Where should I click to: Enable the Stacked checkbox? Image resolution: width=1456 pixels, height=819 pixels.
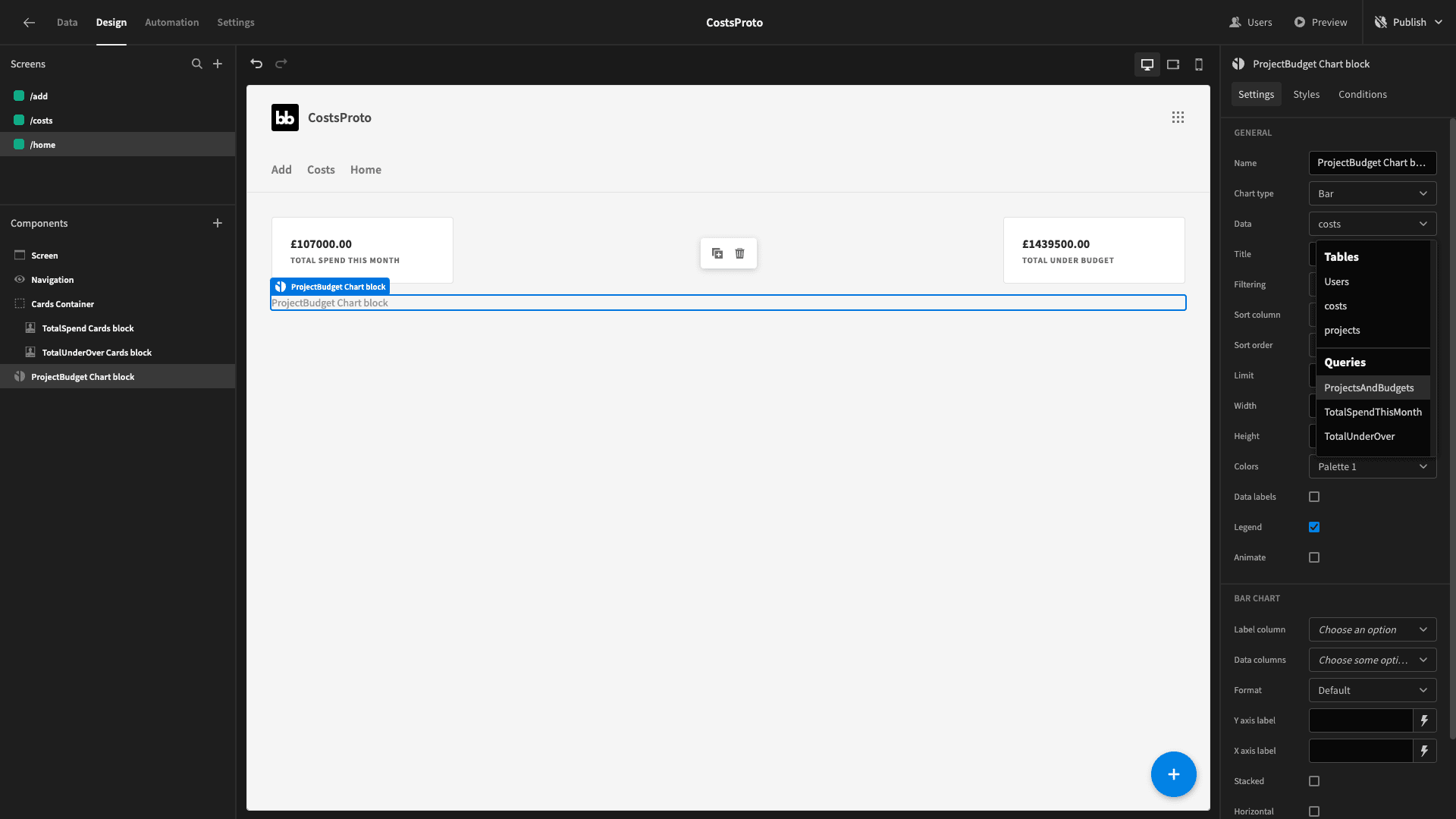[1314, 781]
